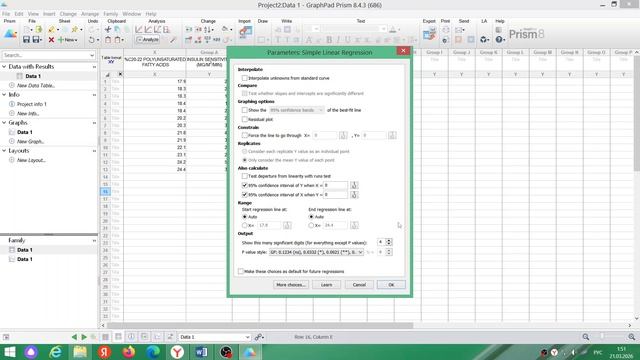The image size is (640, 360).
Task: Click the green plus New sheet button
Action: pyautogui.click(x=67, y=40)
